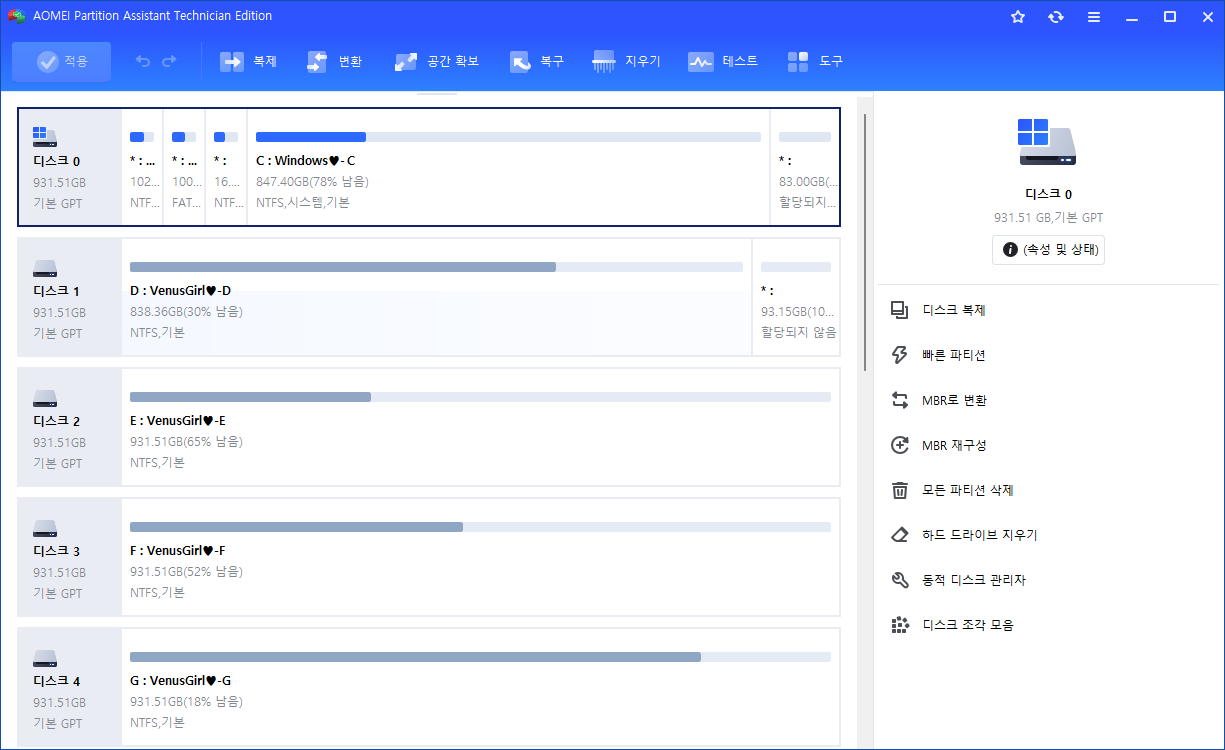Screen dimensions: 1225x750
Task: Click the 속성 및 상태 button
Action: (1048, 250)
